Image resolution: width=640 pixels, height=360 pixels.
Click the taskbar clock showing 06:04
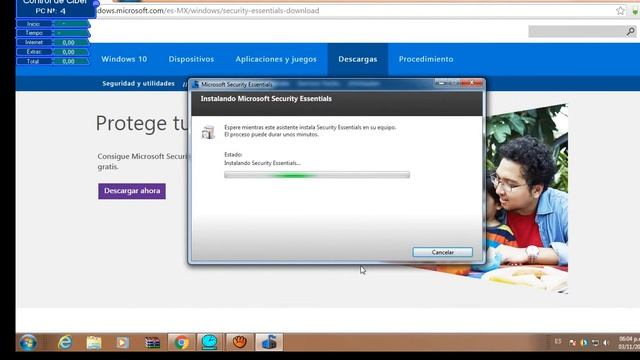pos(629,343)
